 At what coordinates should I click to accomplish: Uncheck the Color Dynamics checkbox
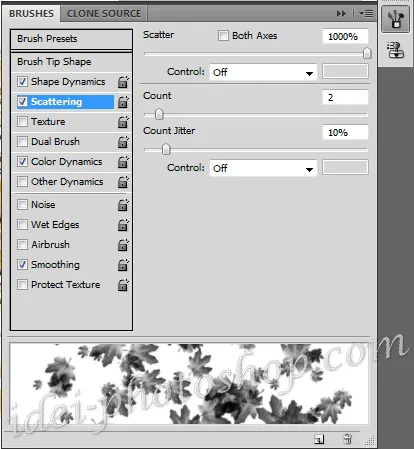[x=22, y=162]
